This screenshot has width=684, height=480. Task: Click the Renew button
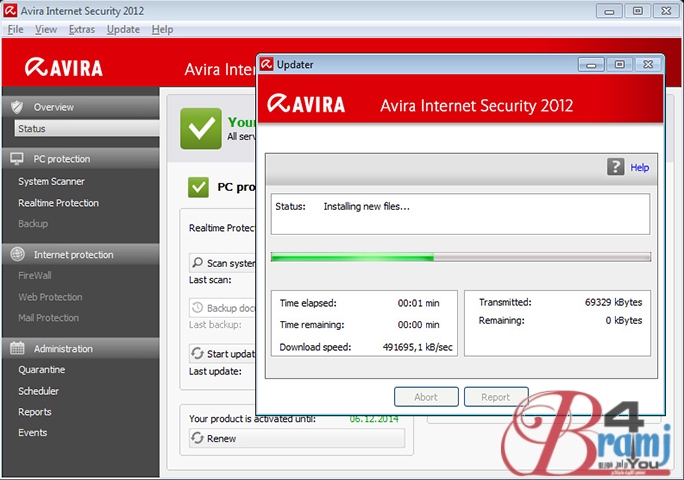click(x=297, y=438)
